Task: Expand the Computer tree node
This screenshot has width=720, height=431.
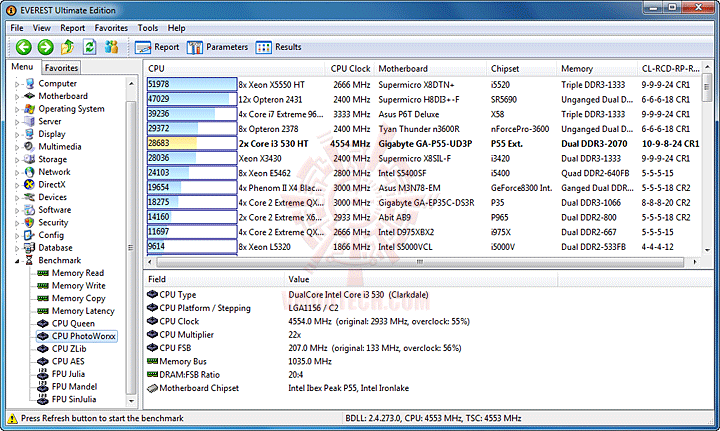Action: (17, 84)
